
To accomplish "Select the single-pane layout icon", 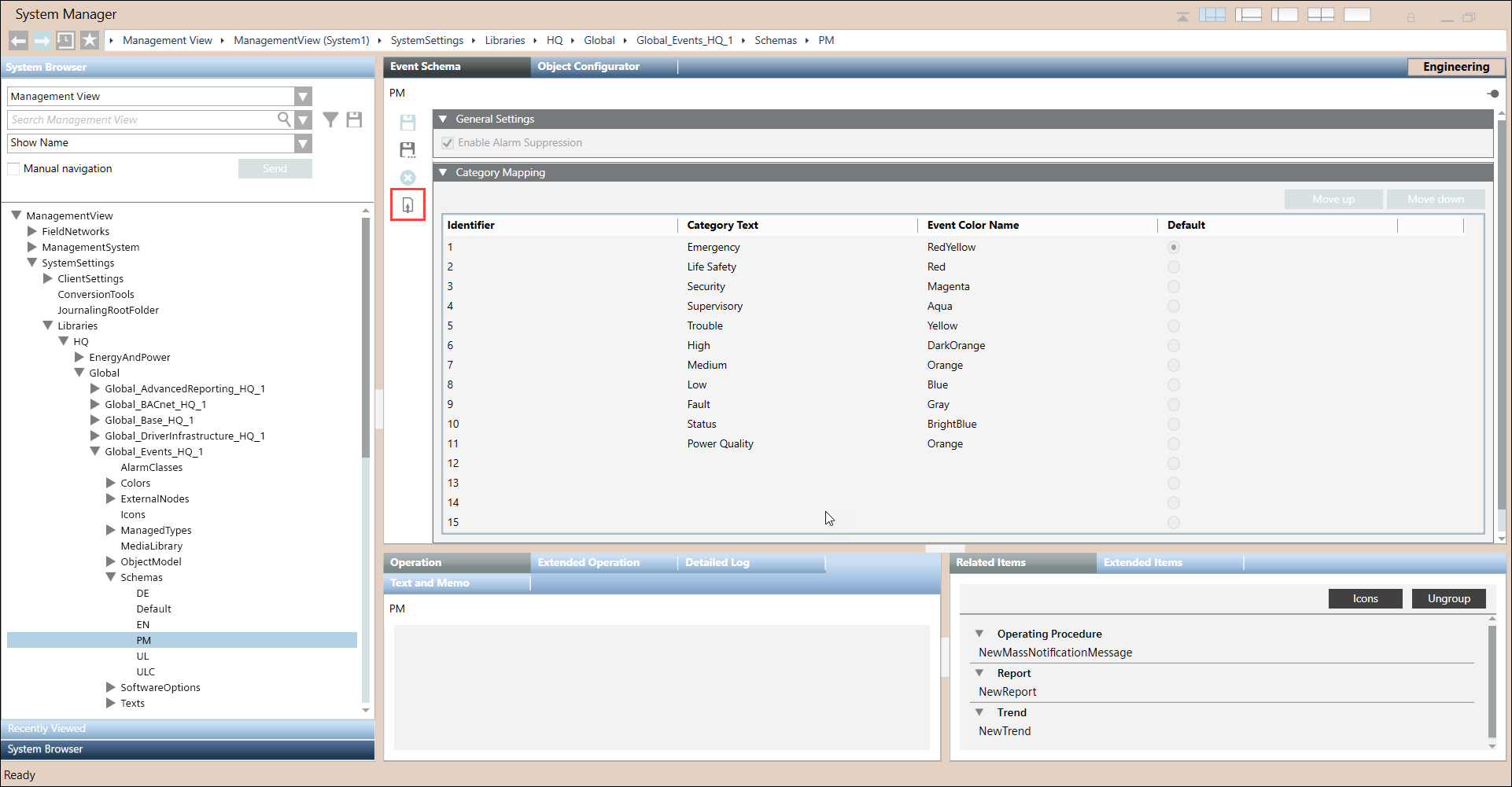I will click(x=1357, y=15).
